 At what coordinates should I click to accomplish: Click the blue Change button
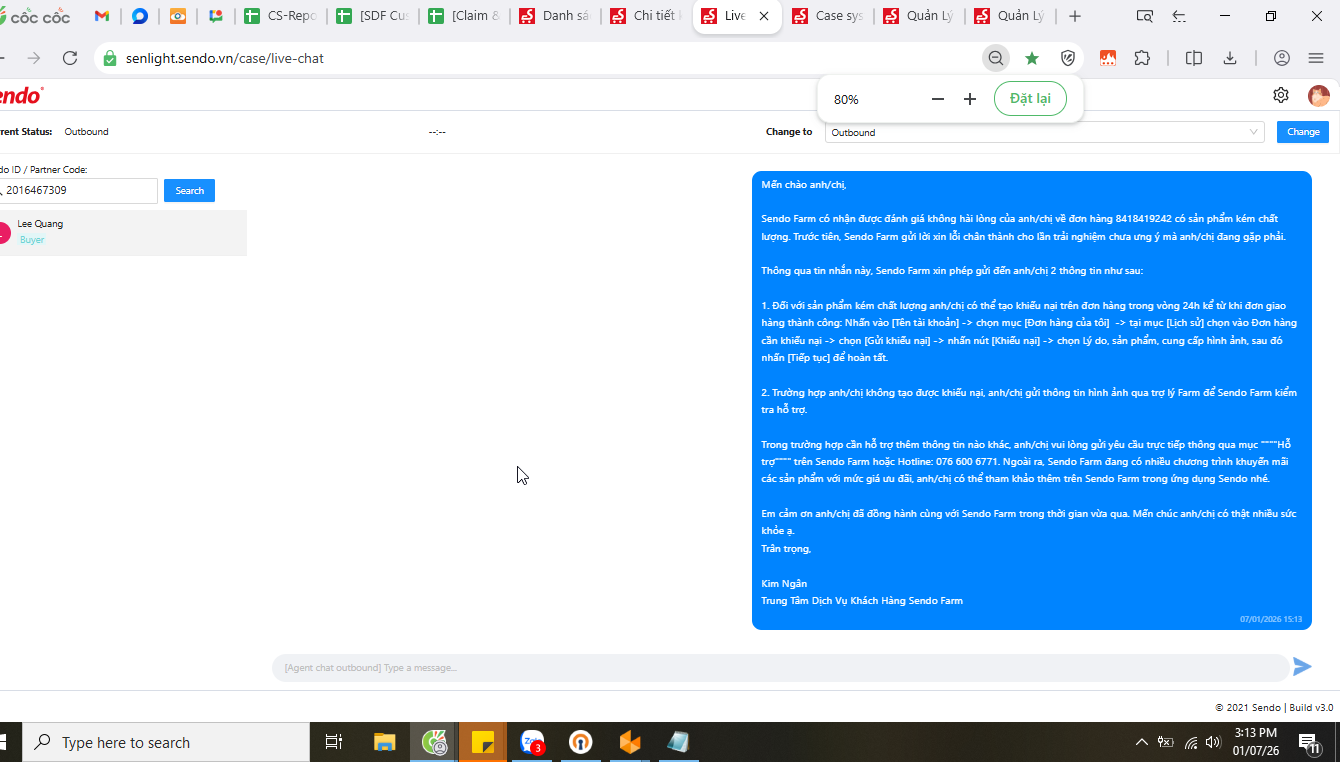point(1303,132)
